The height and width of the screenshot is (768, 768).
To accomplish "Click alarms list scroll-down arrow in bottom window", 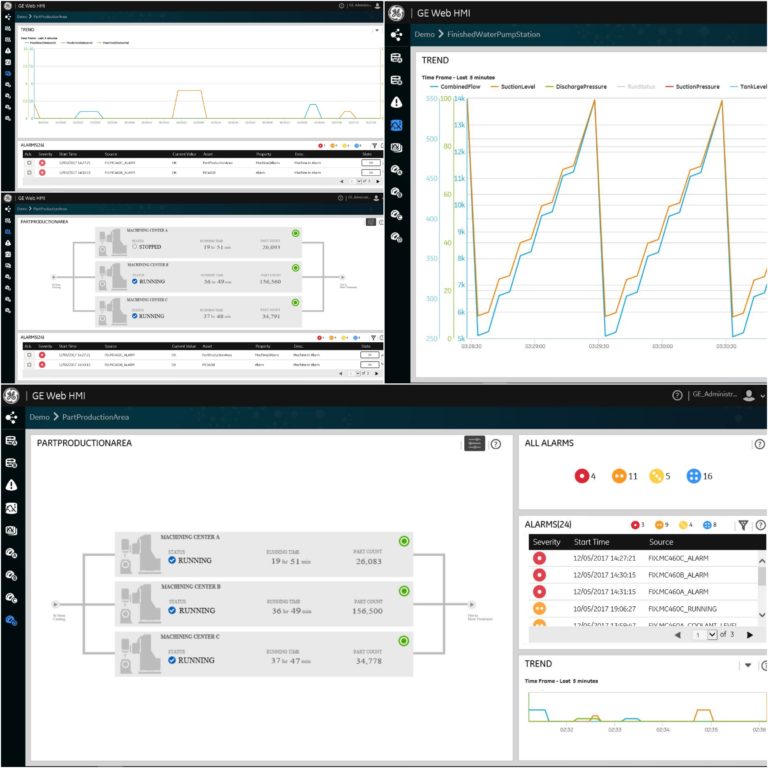I will point(762,615).
